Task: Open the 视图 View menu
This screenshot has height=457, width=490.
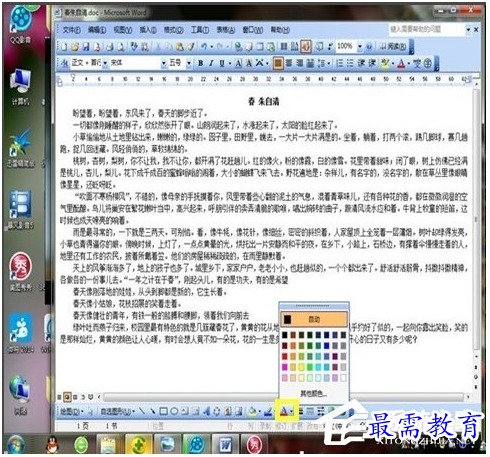Action: [x=122, y=30]
